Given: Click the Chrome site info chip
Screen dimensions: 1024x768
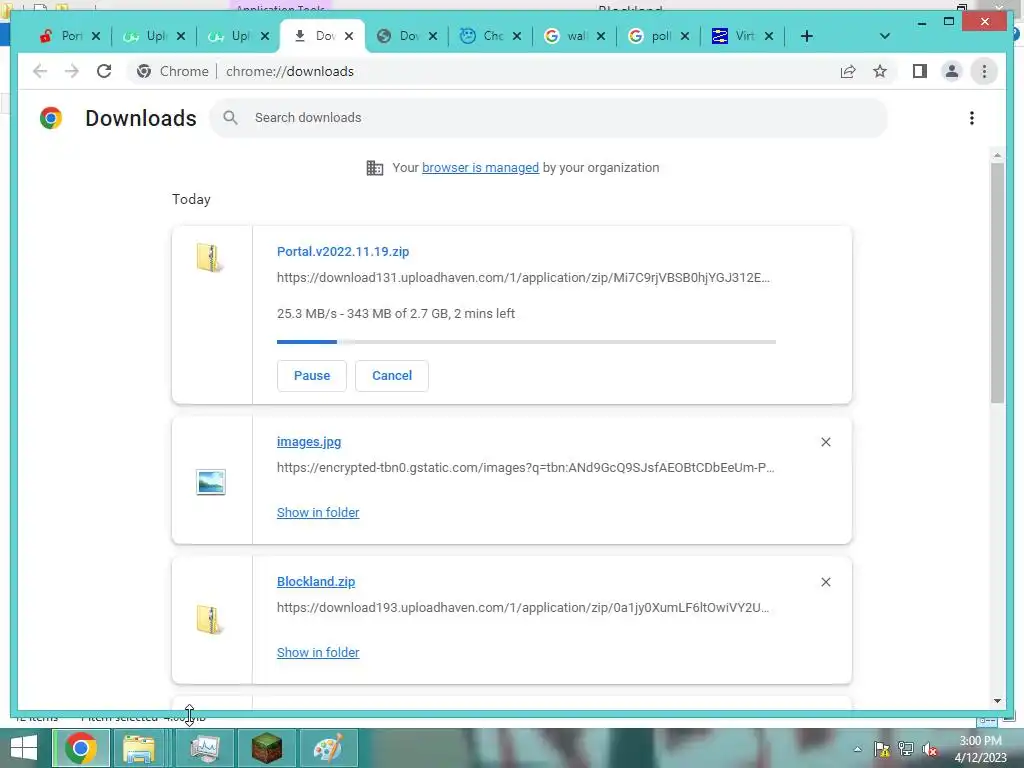Looking at the screenshot, I should click(173, 71).
